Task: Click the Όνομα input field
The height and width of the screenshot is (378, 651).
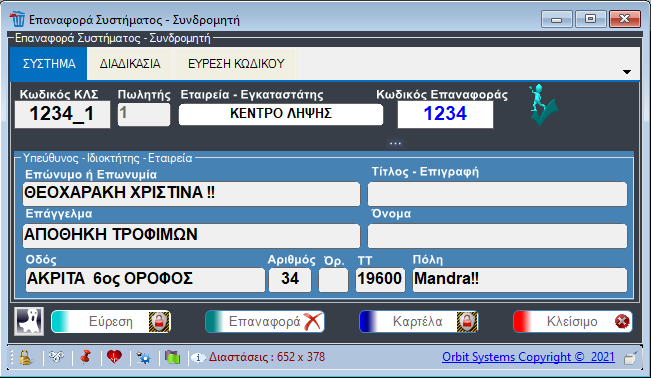Action: tap(497, 236)
